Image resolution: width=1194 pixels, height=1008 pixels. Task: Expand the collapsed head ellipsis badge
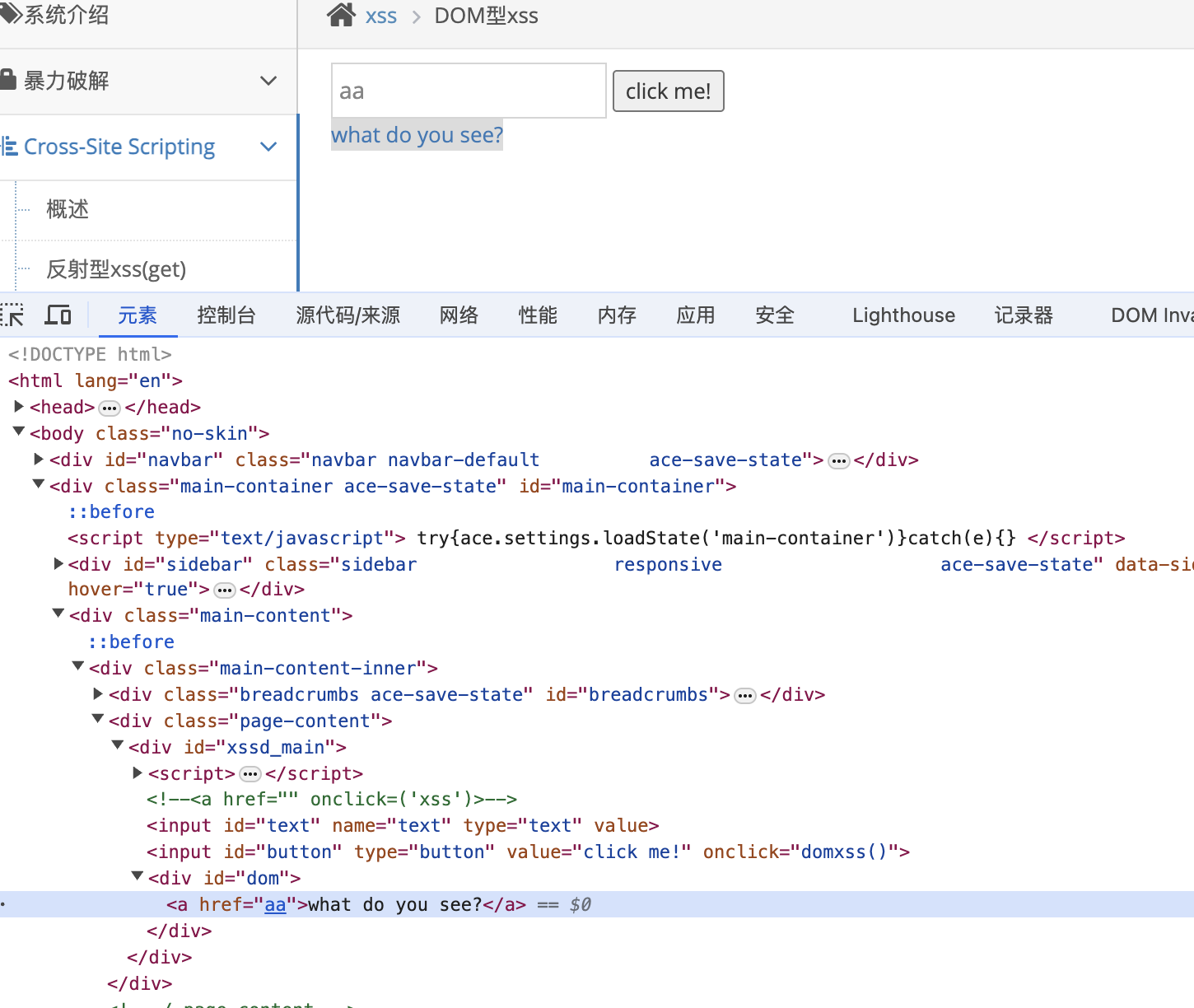click(x=110, y=408)
